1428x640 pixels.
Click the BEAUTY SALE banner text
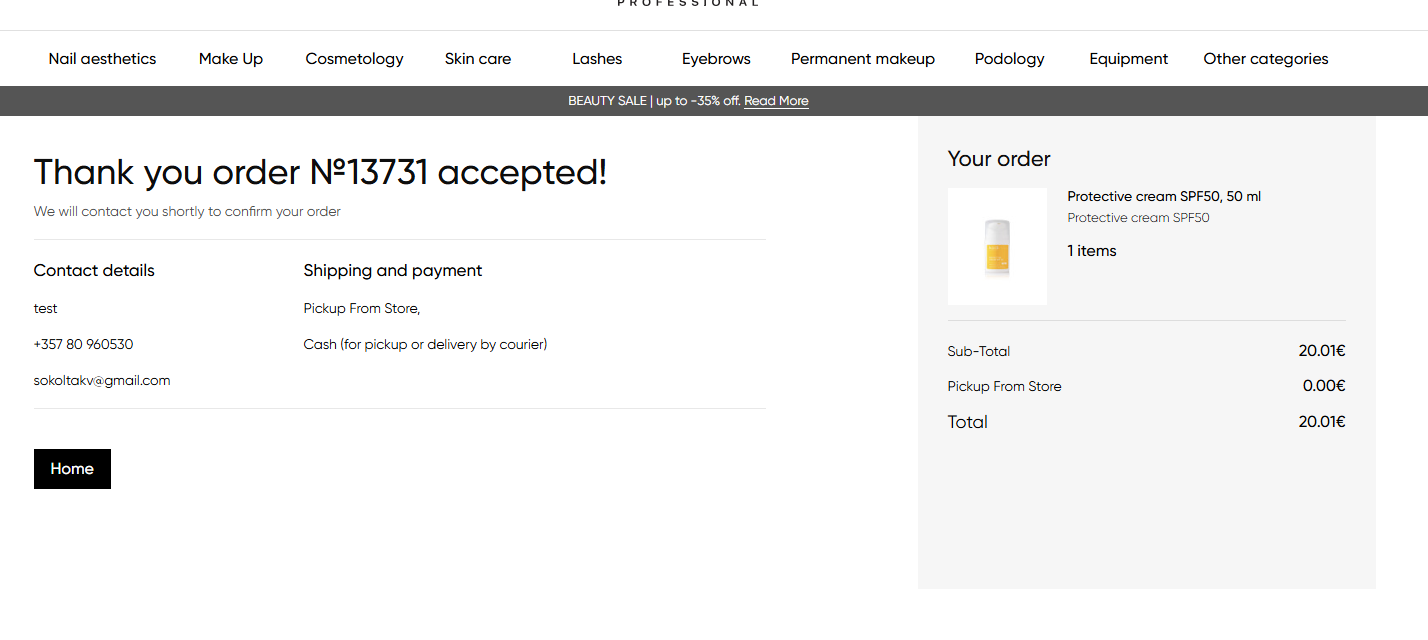point(654,101)
